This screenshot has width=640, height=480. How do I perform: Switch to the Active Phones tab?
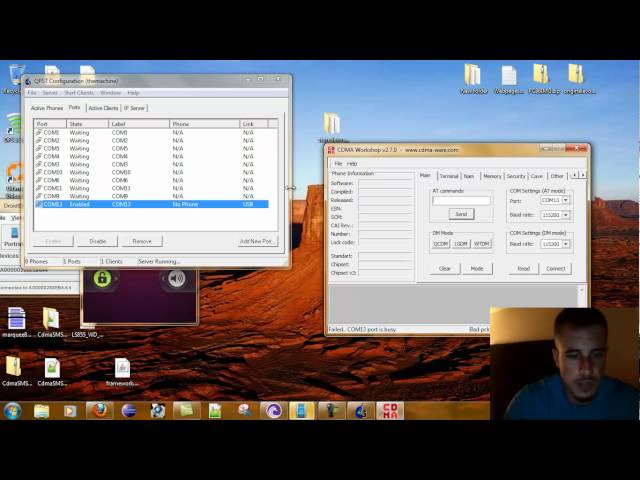pos(47,108)
